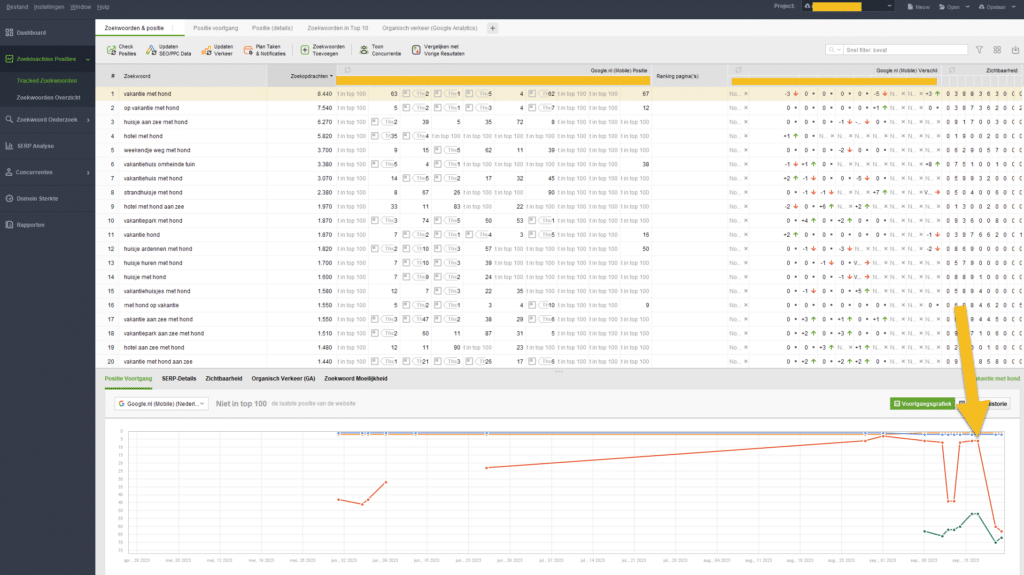Select the 'op vakantie met hond' row
The height and width of the screenshot is (575, 1024).
560,108
